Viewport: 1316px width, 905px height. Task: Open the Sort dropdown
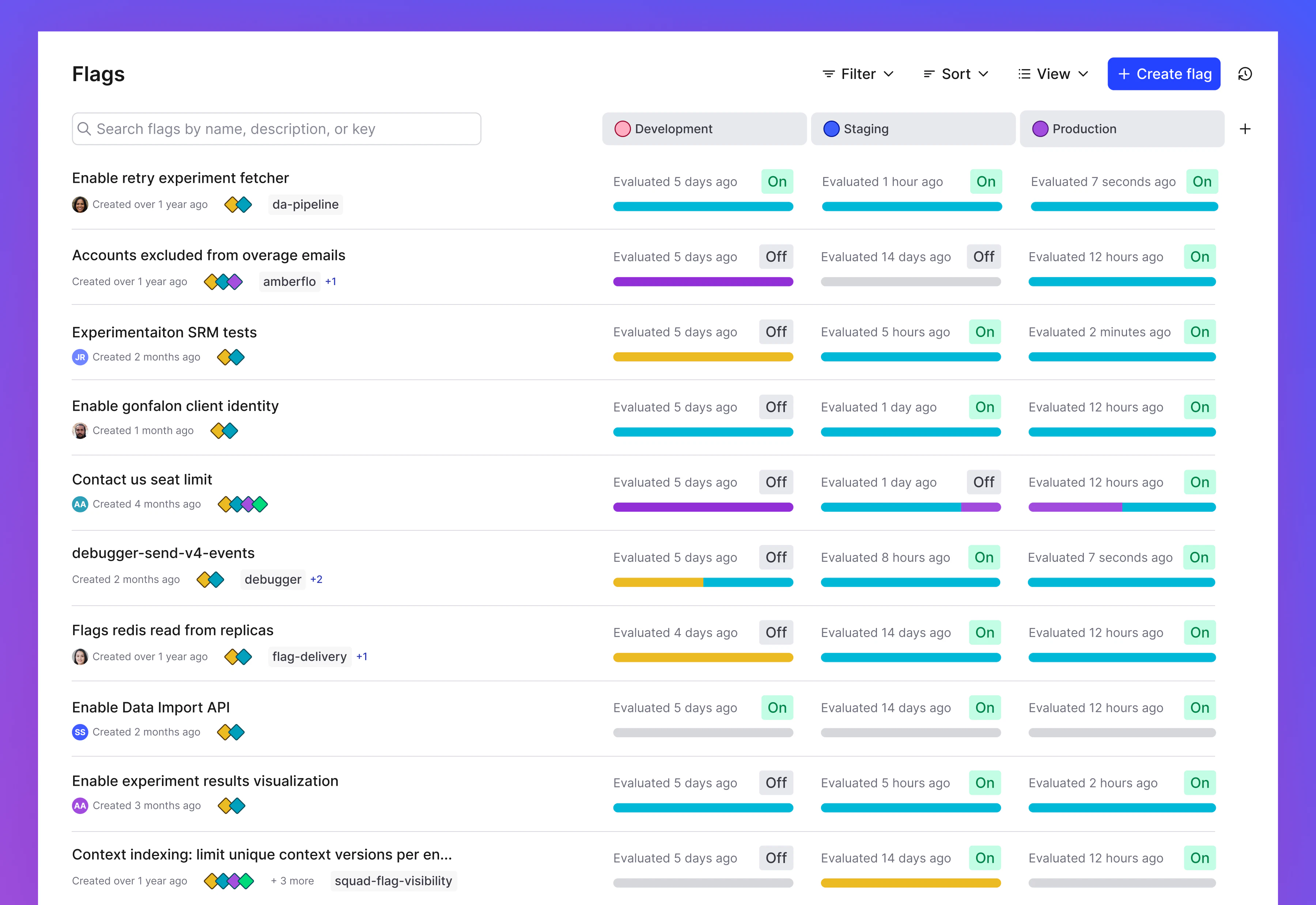(x=956, y=74)
